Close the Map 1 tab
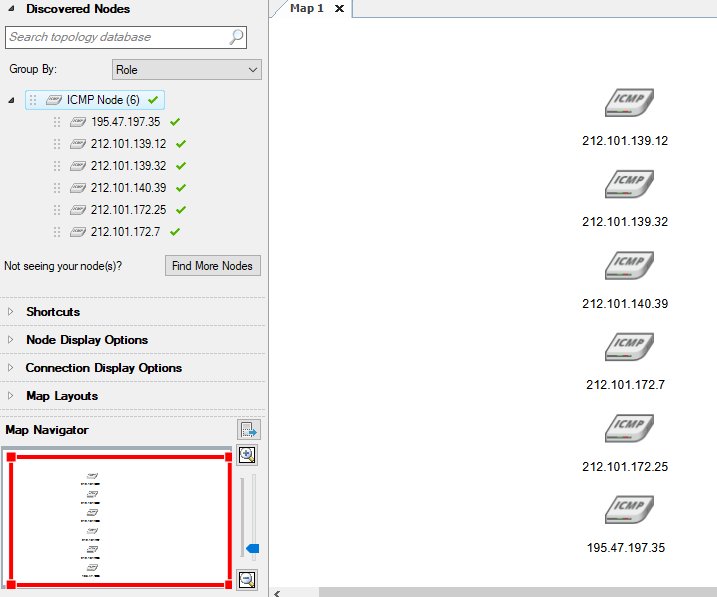 (339, 9)
